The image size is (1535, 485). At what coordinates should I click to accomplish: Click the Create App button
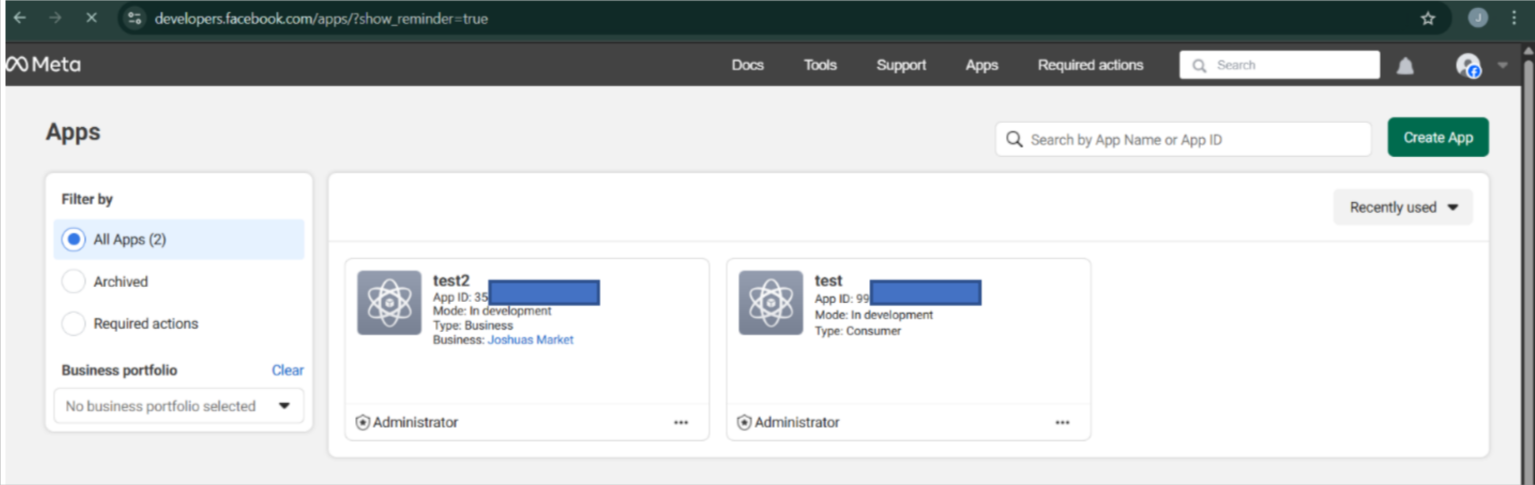click(x=1438, y=137)
